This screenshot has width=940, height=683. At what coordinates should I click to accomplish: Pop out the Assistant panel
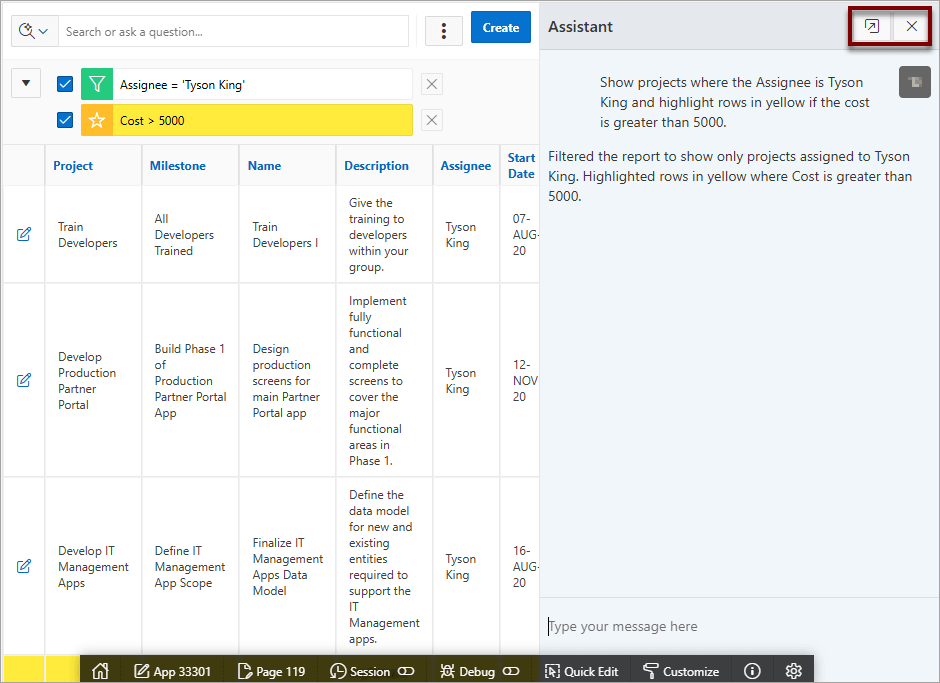coord(872,26)
